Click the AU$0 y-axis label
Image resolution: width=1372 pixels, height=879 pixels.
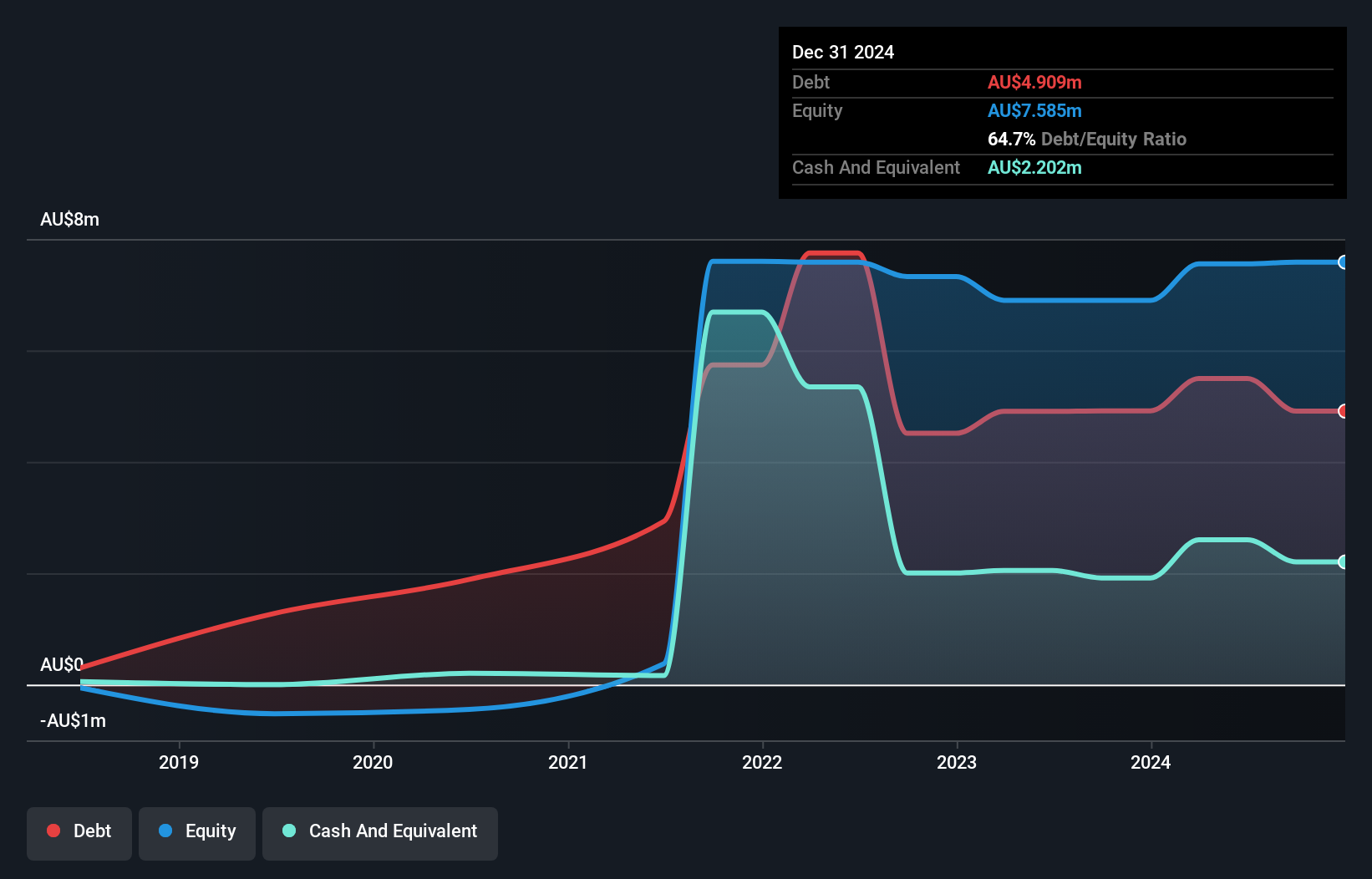pyautogui.click(x=61, y=664)
